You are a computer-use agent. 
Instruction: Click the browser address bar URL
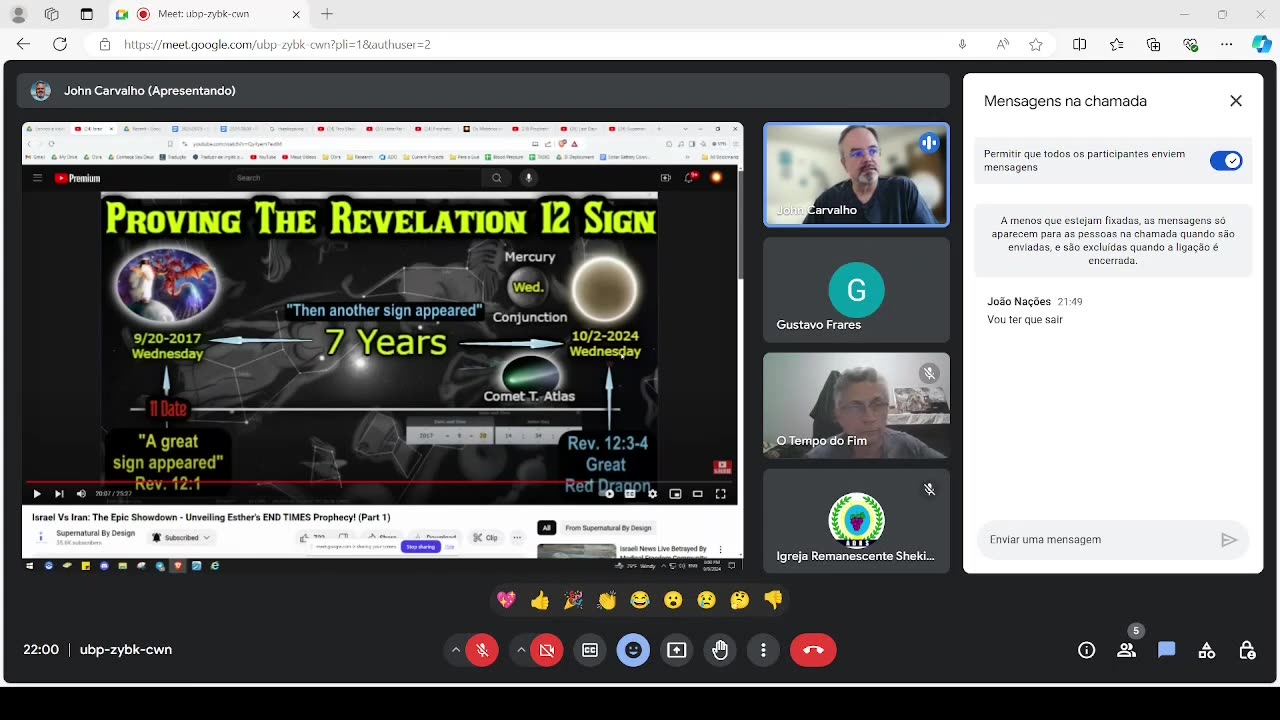click(x=277, y=44)
